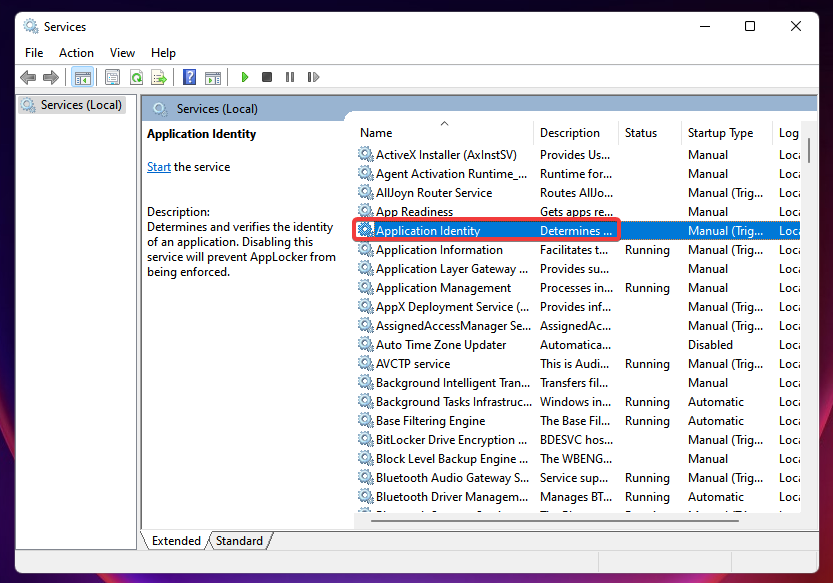Sort by the Log column header
Screen dimensions: 833x583
click(x=787, y=133)
